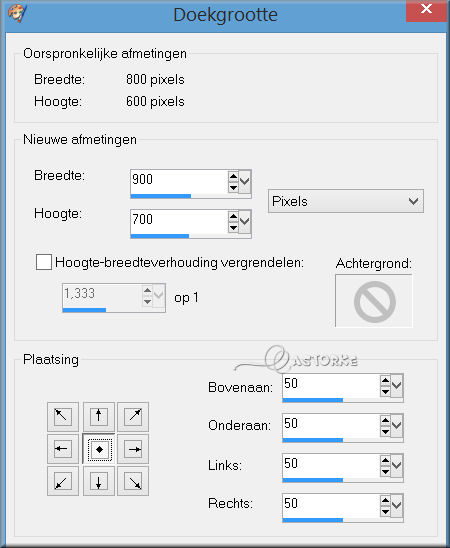Select top-right placement arrow
This screenshot has height=548, width=450.
tap(133, 417)
